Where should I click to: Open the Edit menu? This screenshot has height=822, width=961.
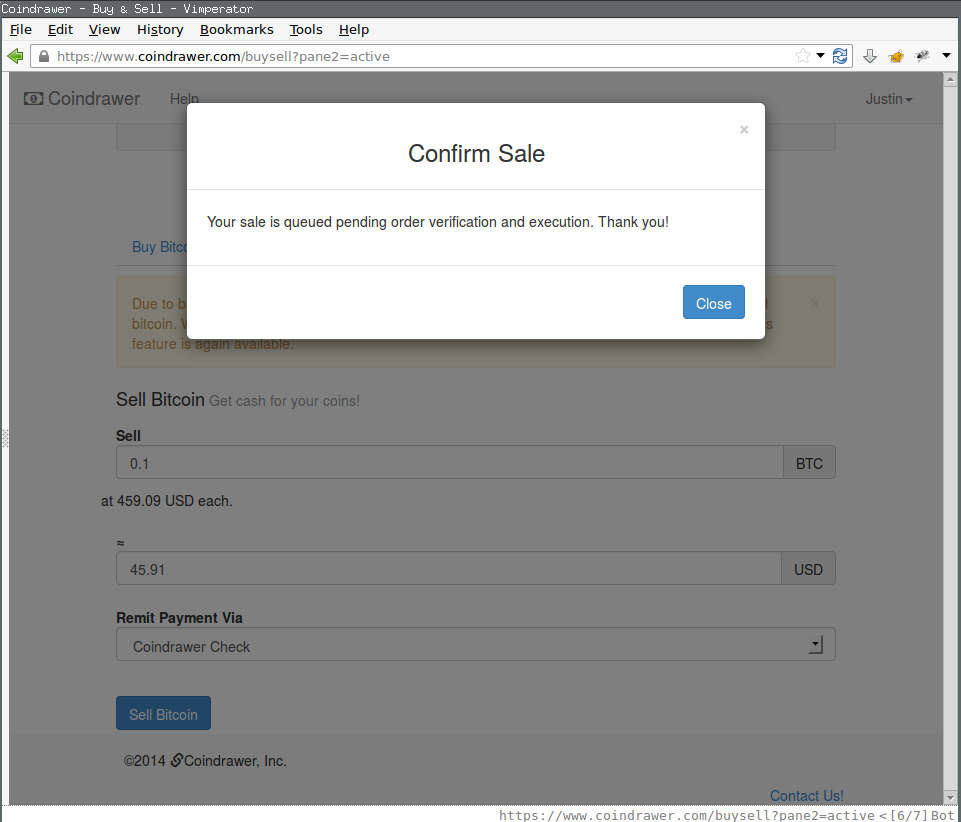(60, 29)
